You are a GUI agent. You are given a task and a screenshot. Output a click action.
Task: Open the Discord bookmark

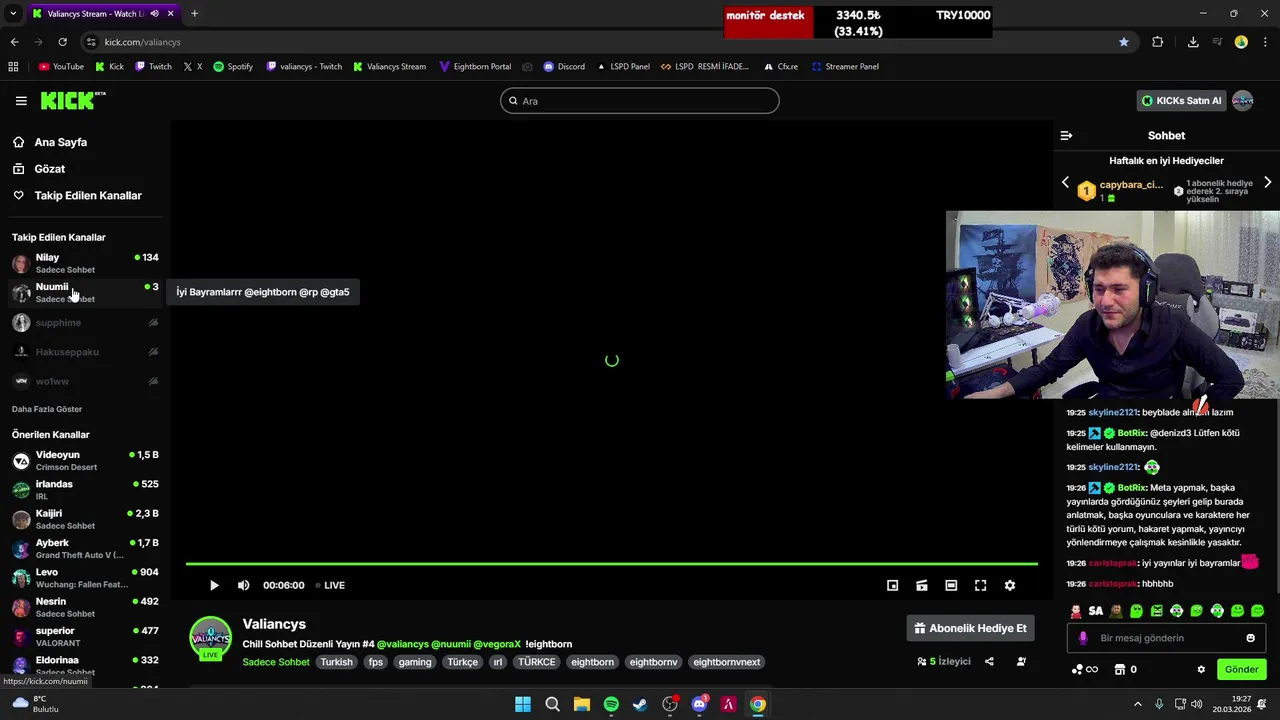pyautogui.click(x=564, y=67)
